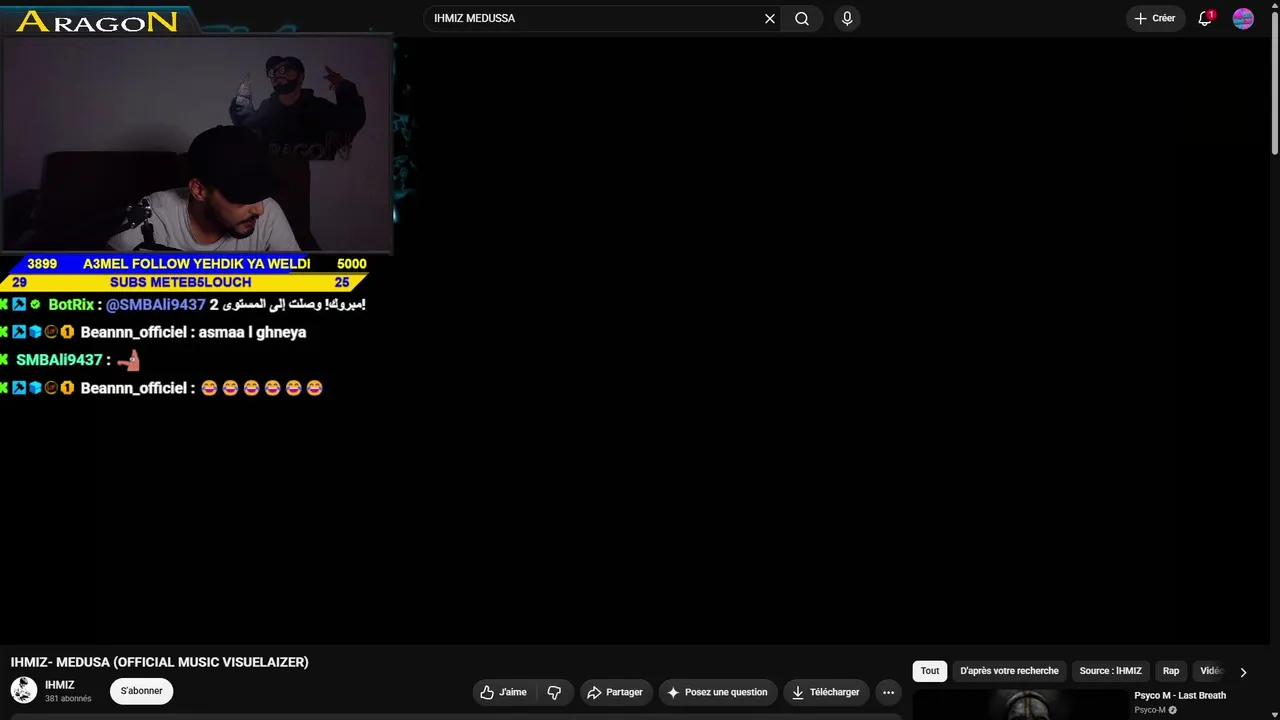Share the video via Partager

[x=615, y=692]
